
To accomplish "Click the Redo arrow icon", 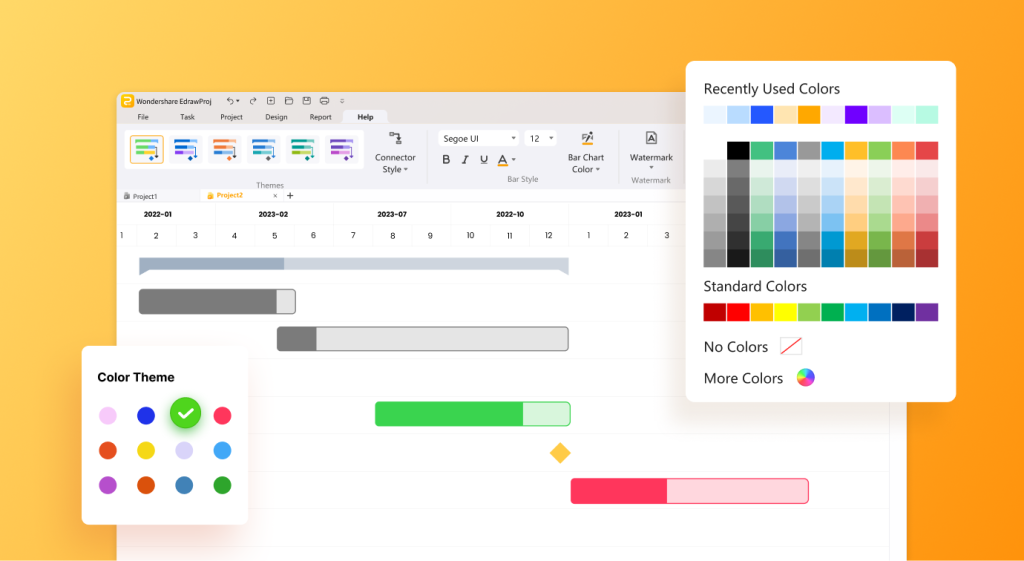I will click(253, 101).
